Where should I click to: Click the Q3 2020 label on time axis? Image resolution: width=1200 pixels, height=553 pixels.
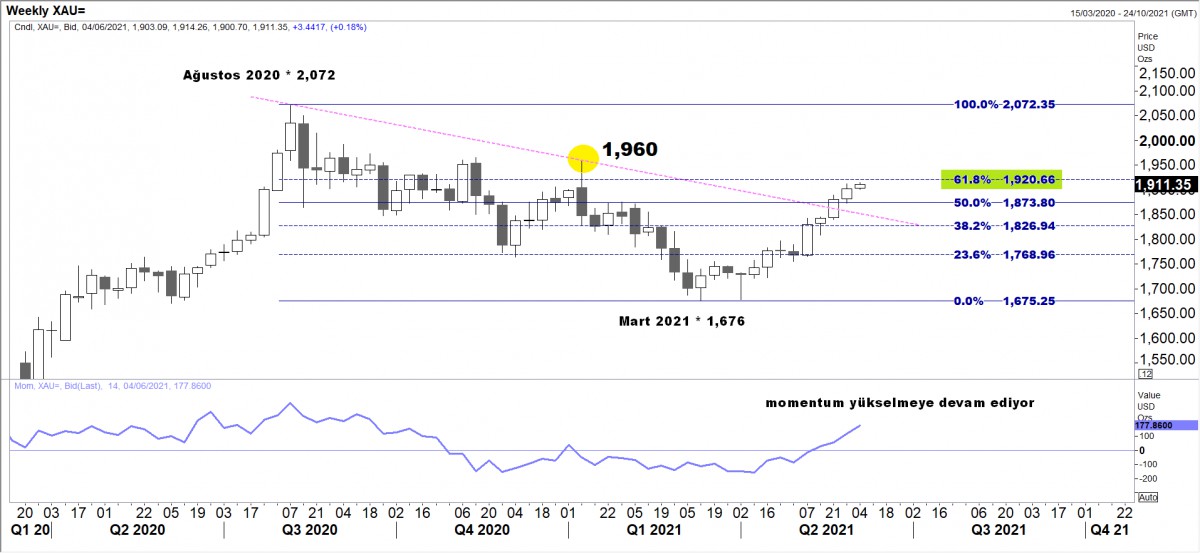[x=311, y=529]
